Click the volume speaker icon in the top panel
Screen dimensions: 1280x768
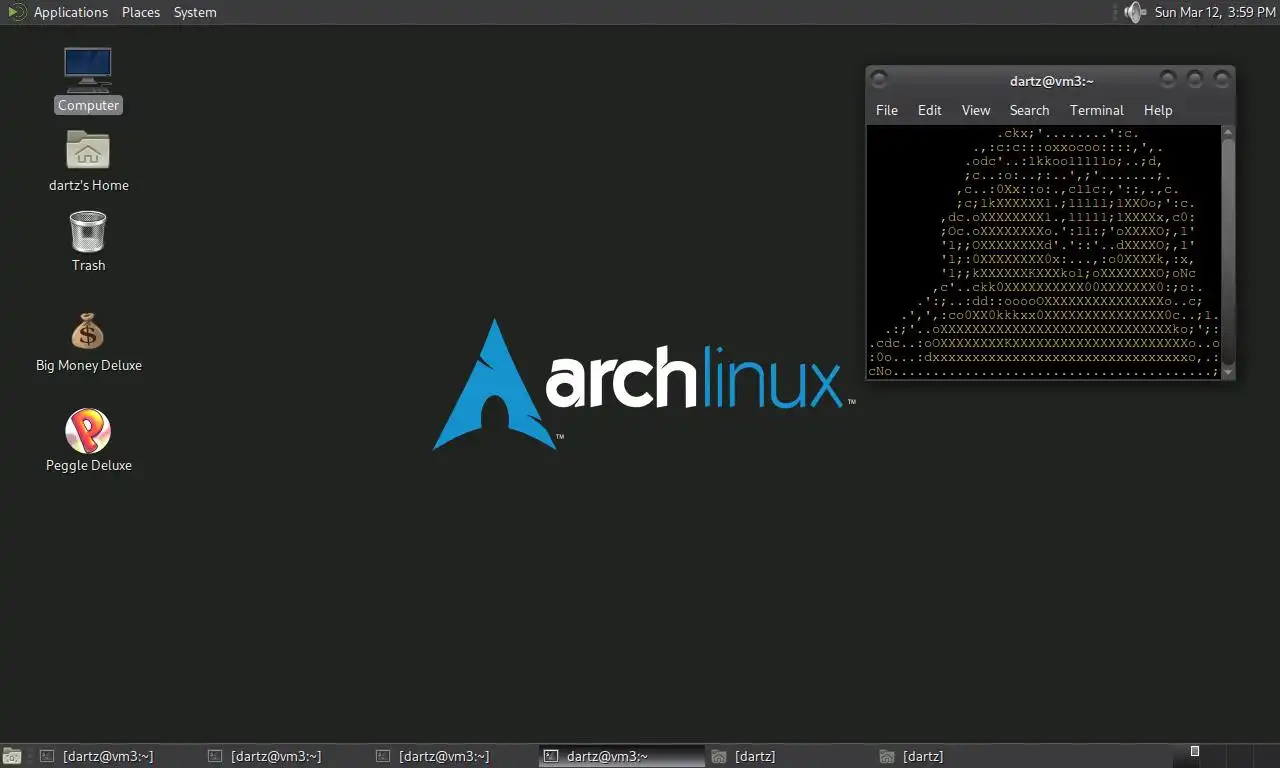coord(1134,12)
